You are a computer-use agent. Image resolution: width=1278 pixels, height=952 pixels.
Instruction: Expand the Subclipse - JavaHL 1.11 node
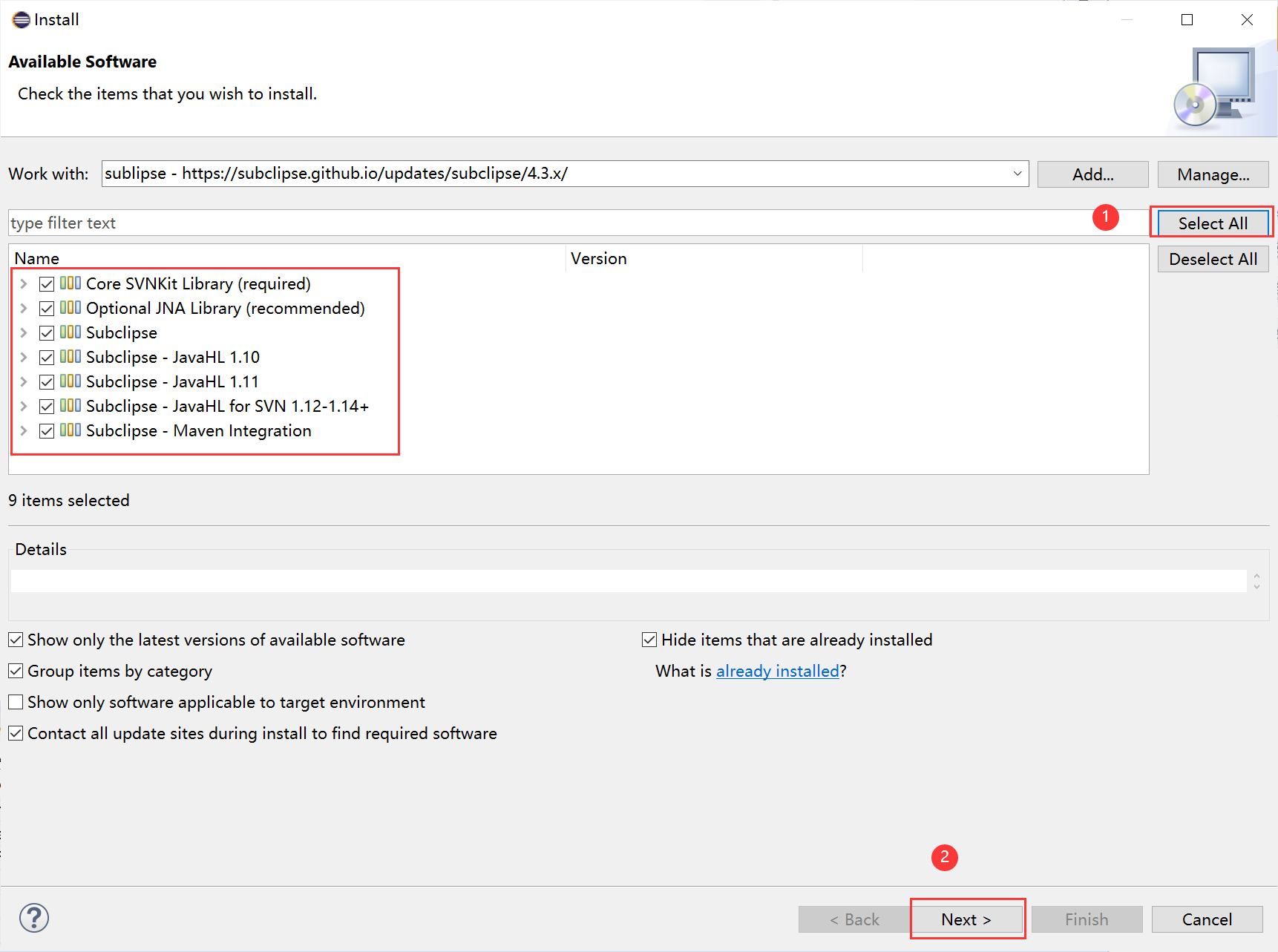(x=24, y=381)
